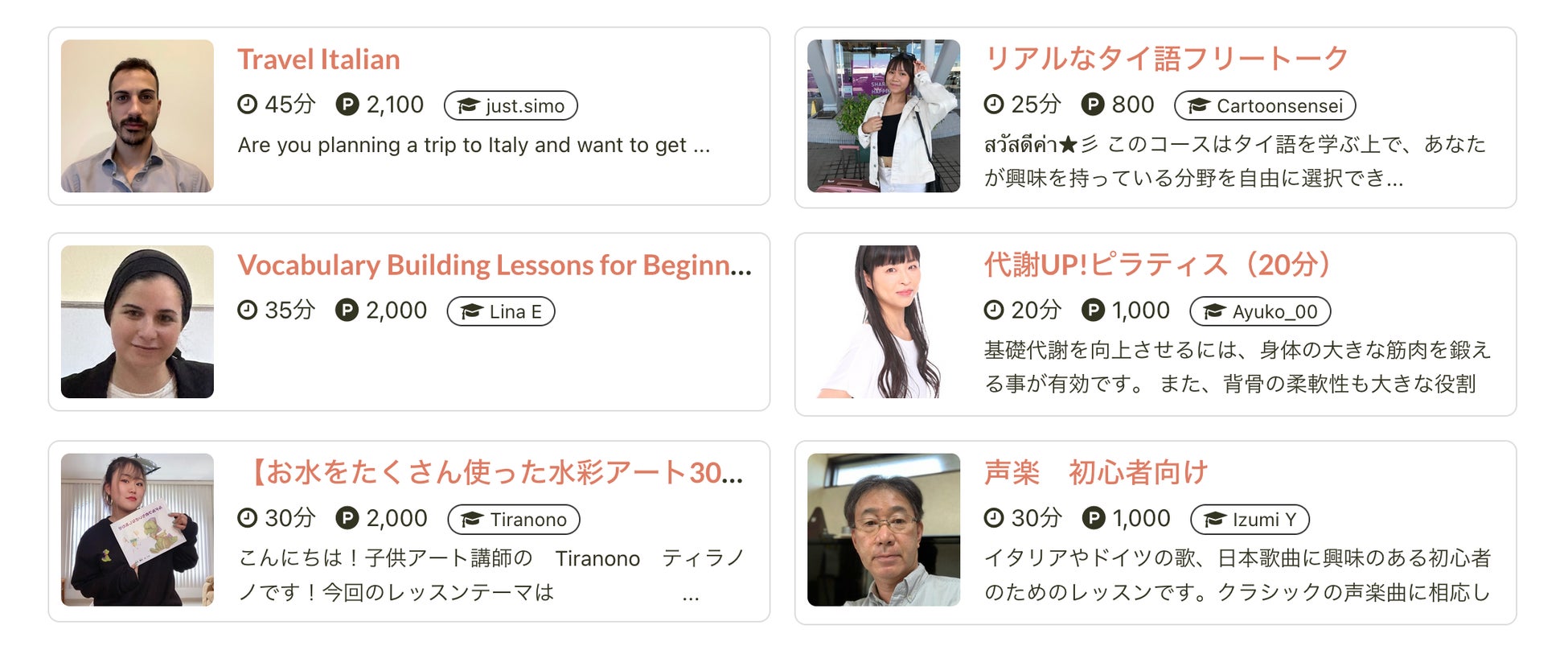Open the watercolor art lesson title 水彩アート
Image resolution: width=1568 pixels, height=654 pixels.
coord(491,473)
